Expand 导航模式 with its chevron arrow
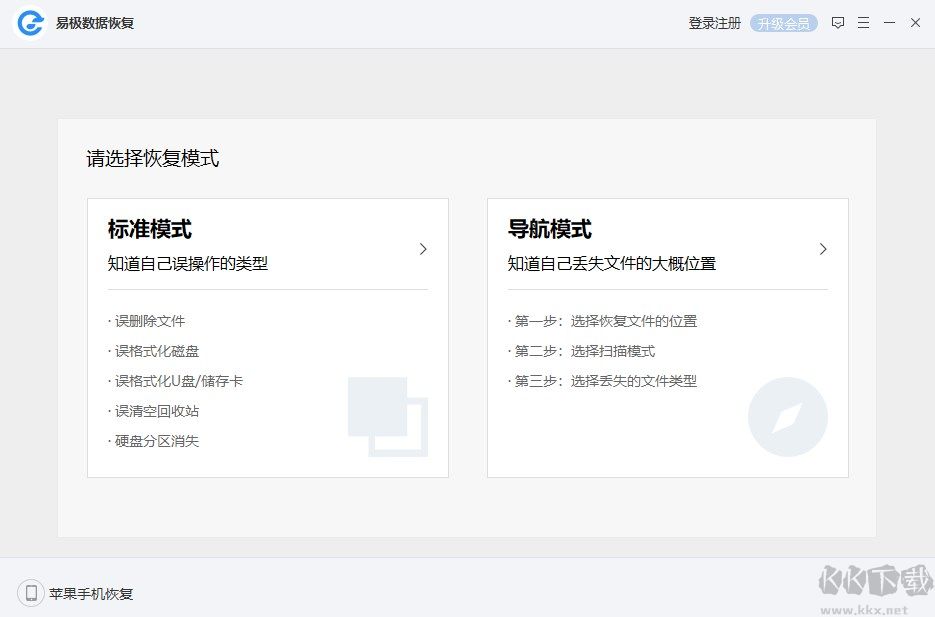 point(823,249)
